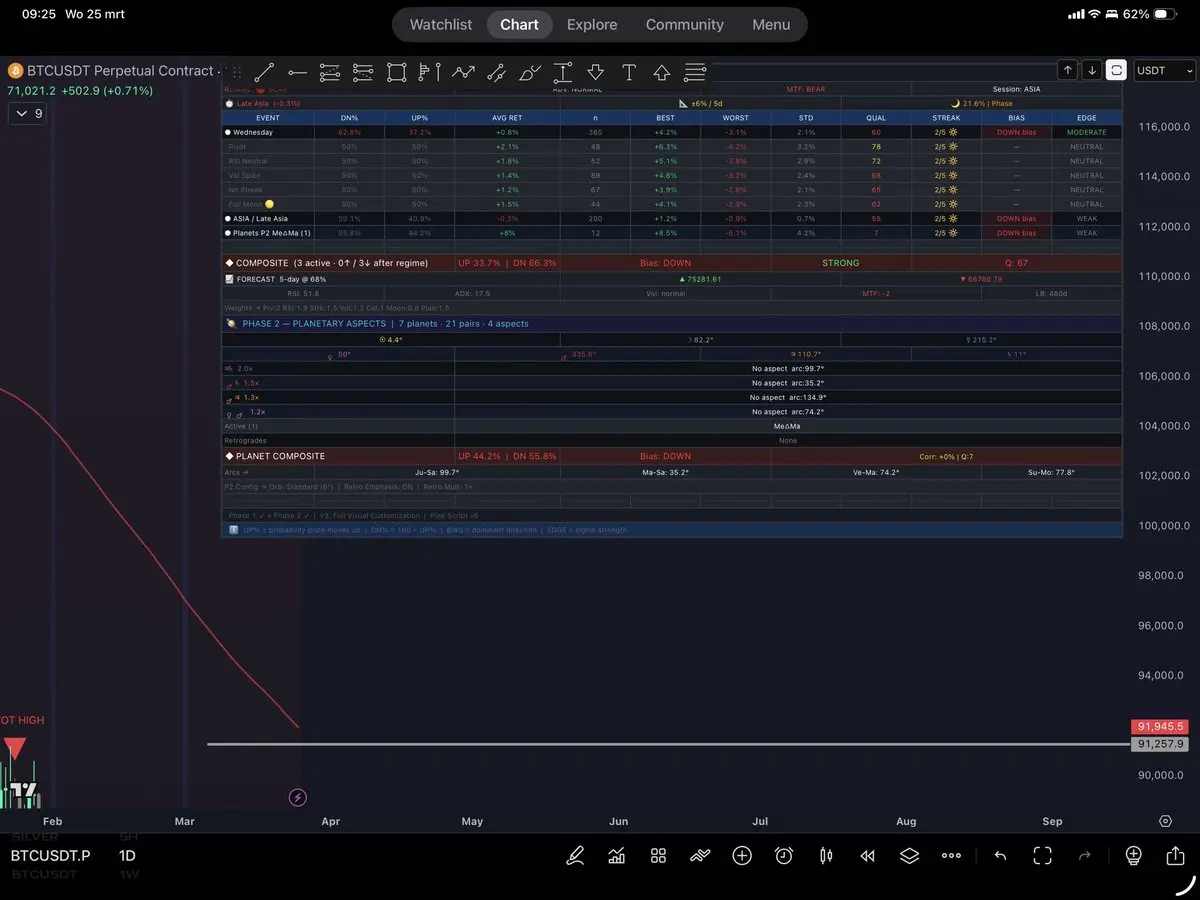Screen dimensions: 1200x900
Task: Start bar replay with the rewind icon
Action: [x=867, y=856]
